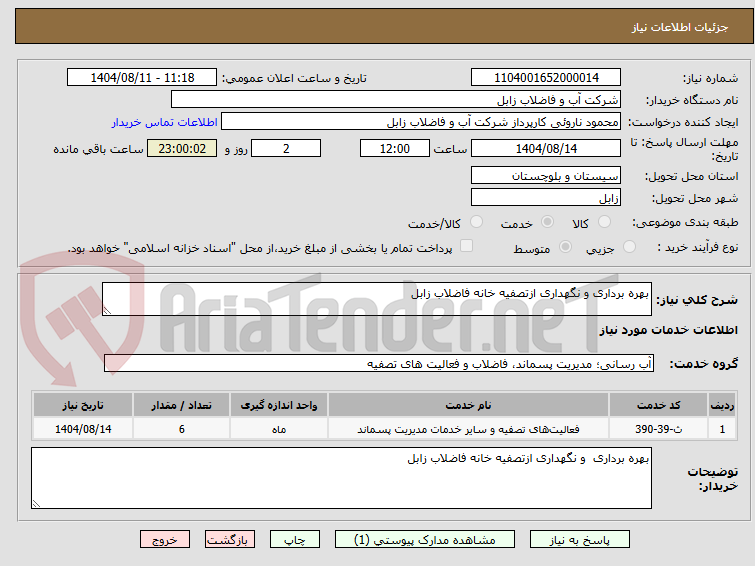Select the کالا radio option
This screenshot has height=566, width=755.
pyautogui.click(x=604, y=222)
